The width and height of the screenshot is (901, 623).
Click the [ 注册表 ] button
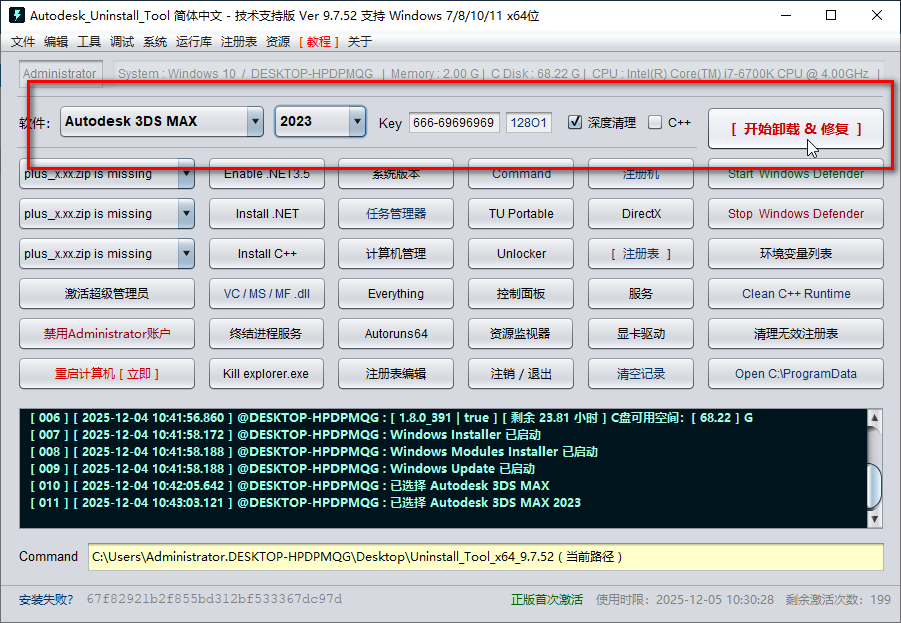pos(641,253)
